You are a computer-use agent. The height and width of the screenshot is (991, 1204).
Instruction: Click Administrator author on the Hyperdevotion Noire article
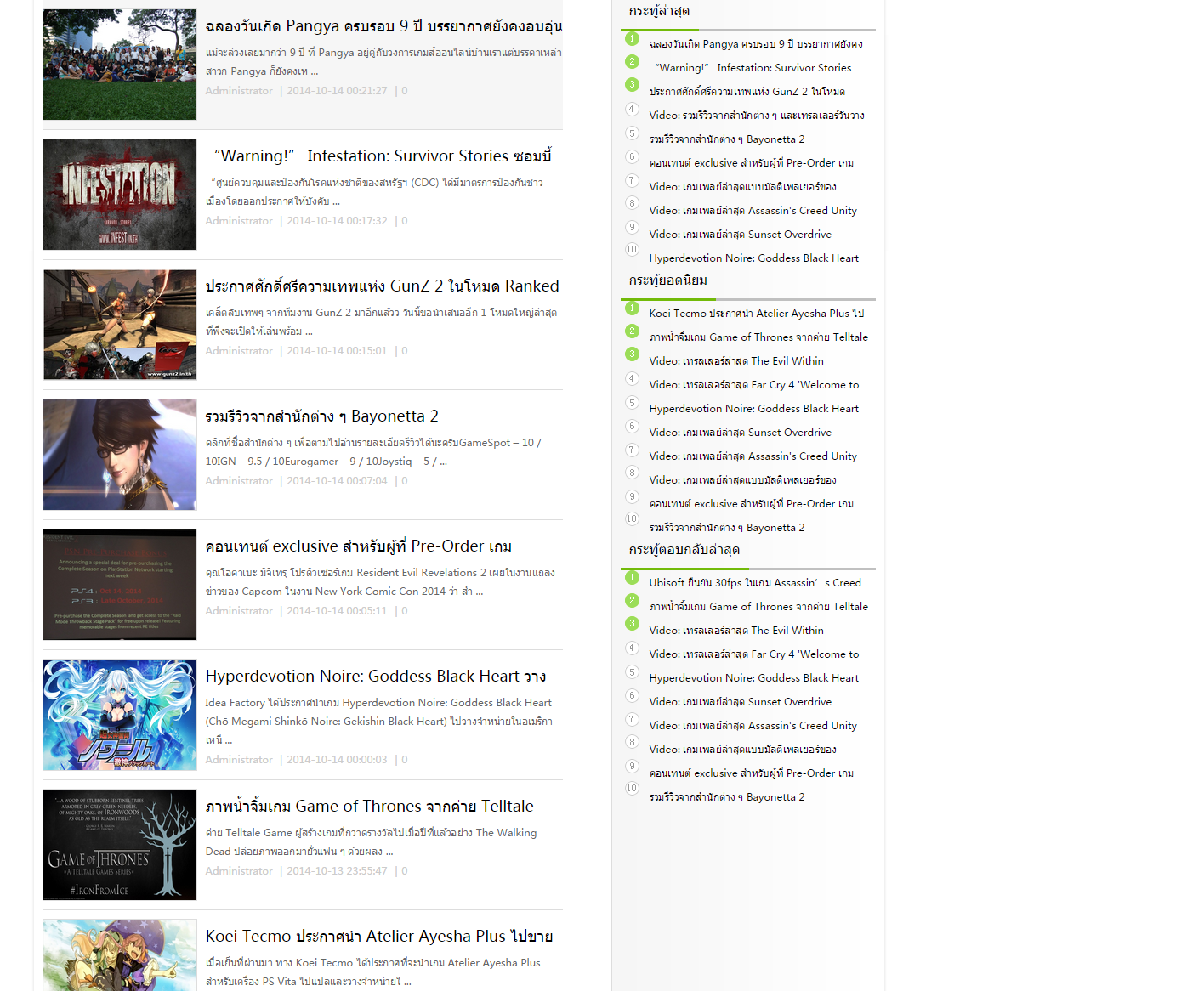[239, 760]
